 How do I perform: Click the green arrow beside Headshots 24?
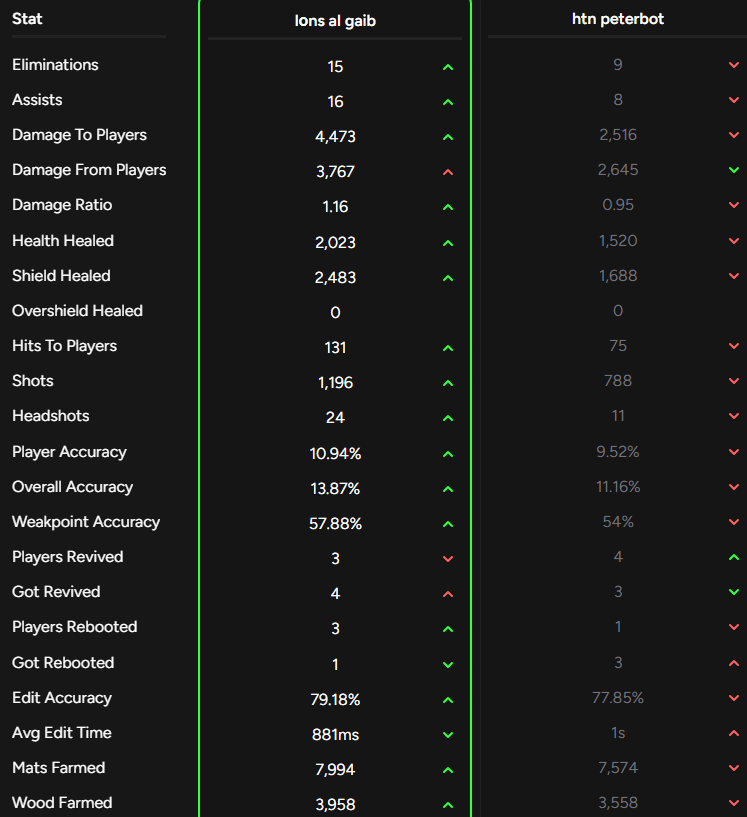click(x=447, y=418)
